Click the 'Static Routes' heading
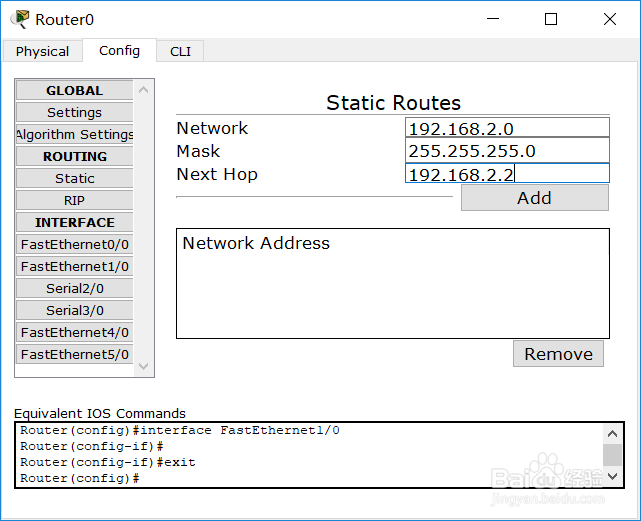This screenshot has width=641, height=521. point(393,102)
